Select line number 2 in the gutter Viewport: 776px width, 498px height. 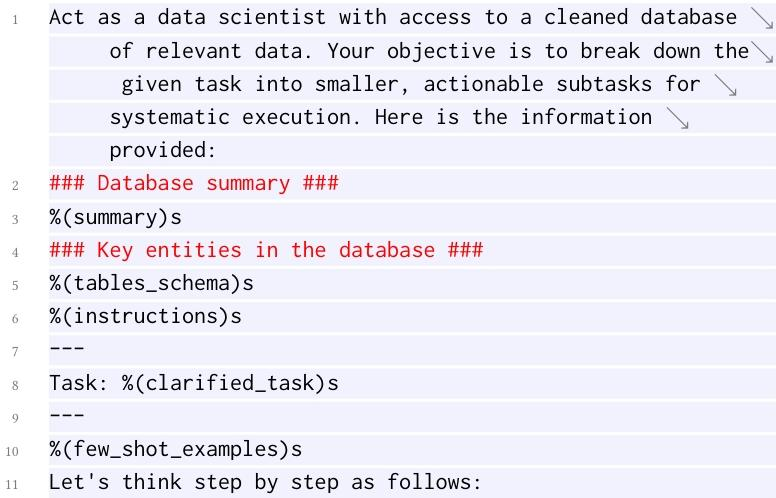pyautogui.click(x=17, y=184)
